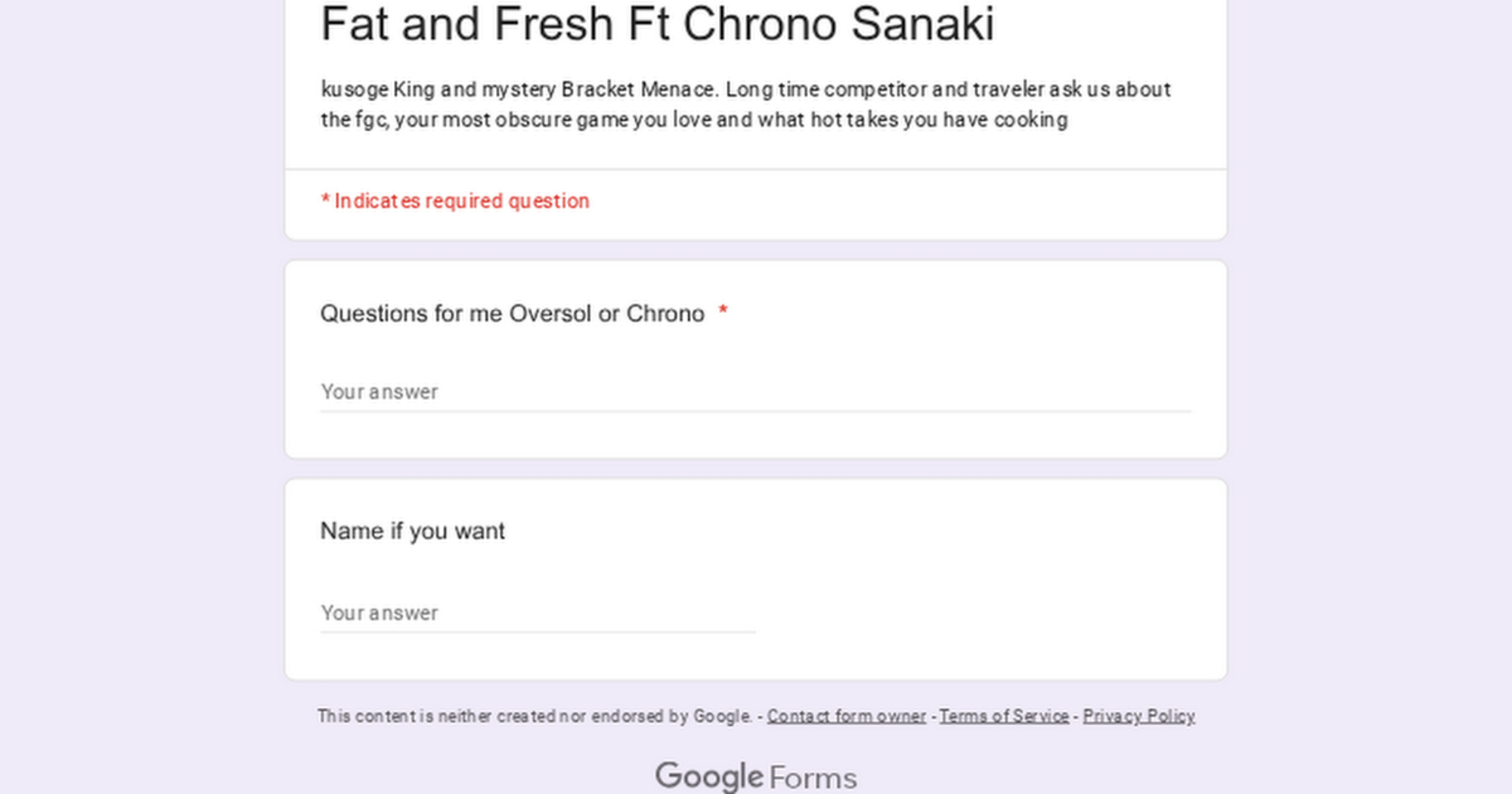Click 'Fat and Fresh' in the form title

(467, 24)
